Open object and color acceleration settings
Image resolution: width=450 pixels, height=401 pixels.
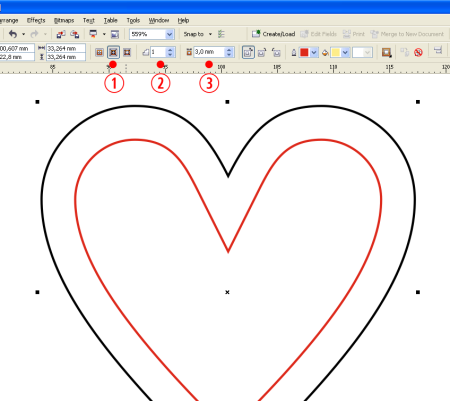click(386, 52)
